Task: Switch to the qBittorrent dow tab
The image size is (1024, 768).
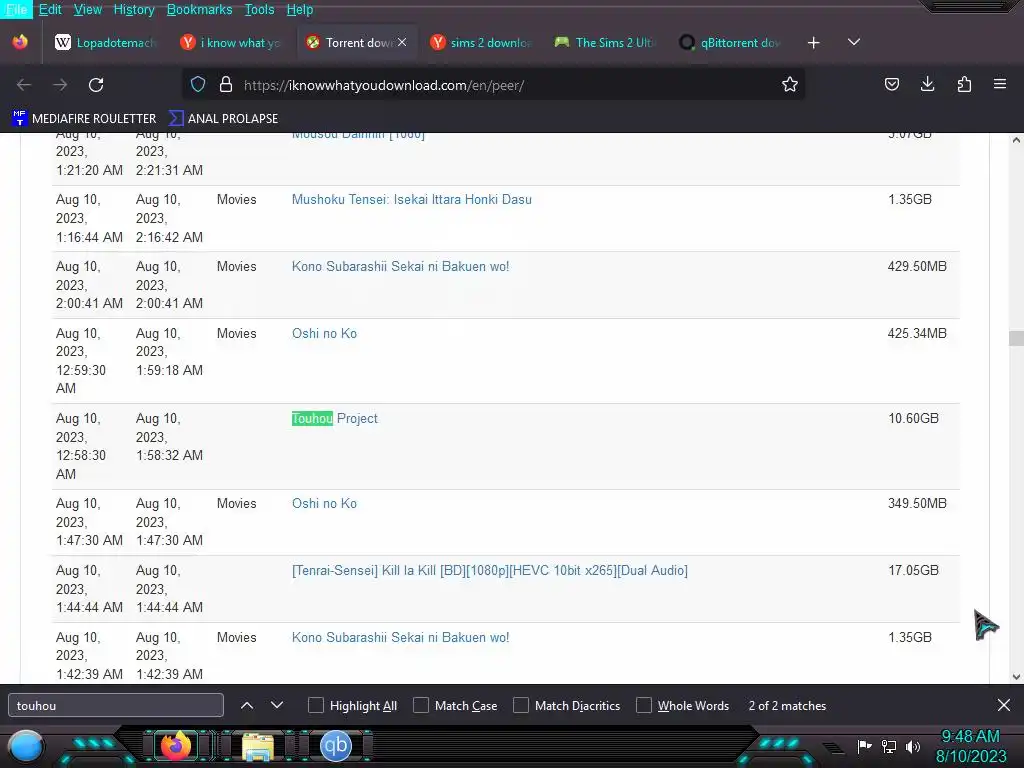Action: (729, 42)
